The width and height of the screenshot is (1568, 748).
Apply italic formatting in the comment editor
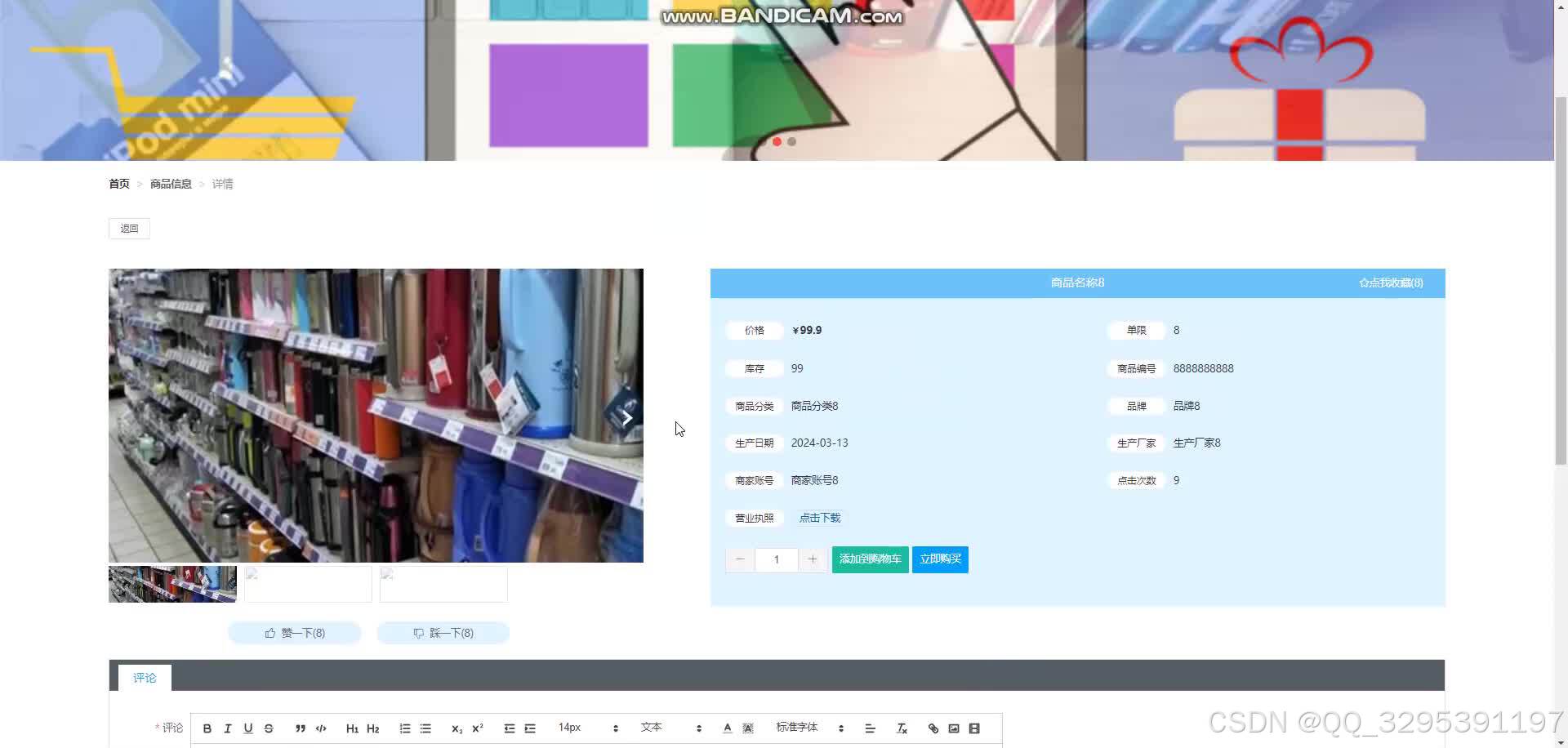[228, 728]
